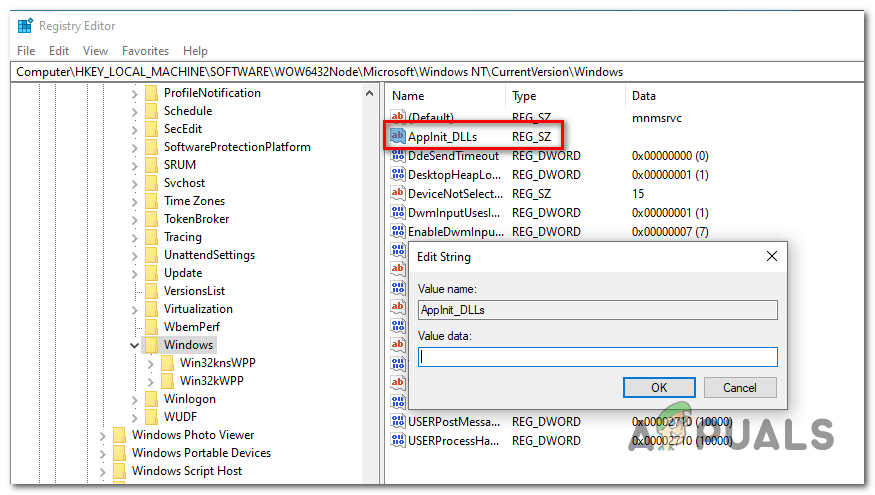Click the tree pane scroll up arrow

[369, 93]
